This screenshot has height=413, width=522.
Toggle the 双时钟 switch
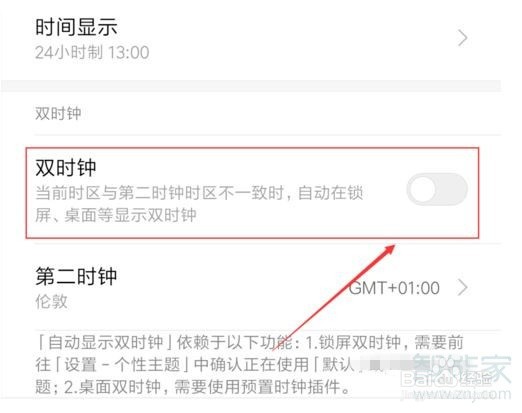point(437,189)
